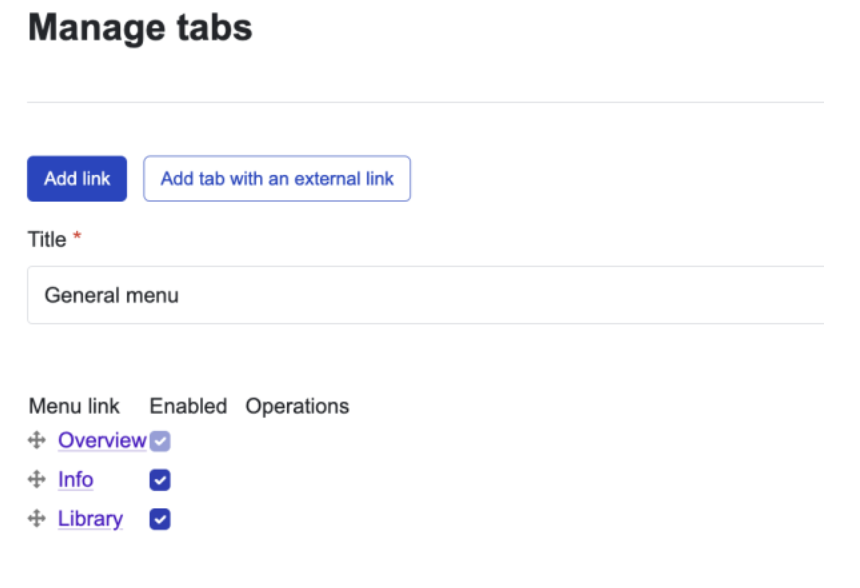Click the drag handle beside Overview
Screen dimensions: 860x588
point(37,440)
